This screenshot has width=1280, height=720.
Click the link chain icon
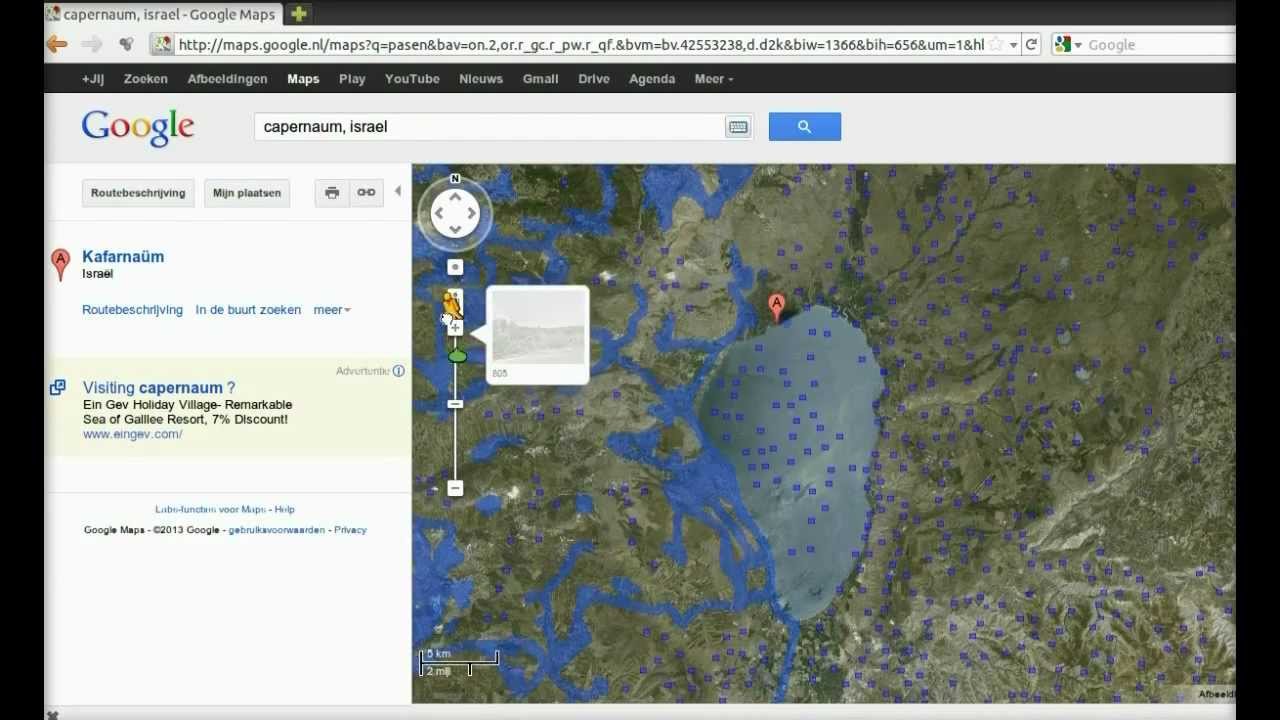click(366, 193)
